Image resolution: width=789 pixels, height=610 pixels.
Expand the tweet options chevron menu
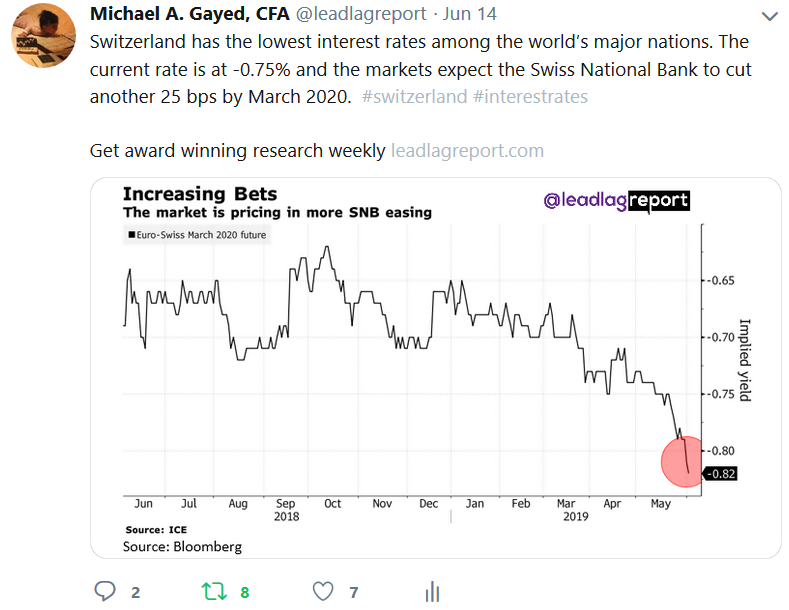(769, 16)
